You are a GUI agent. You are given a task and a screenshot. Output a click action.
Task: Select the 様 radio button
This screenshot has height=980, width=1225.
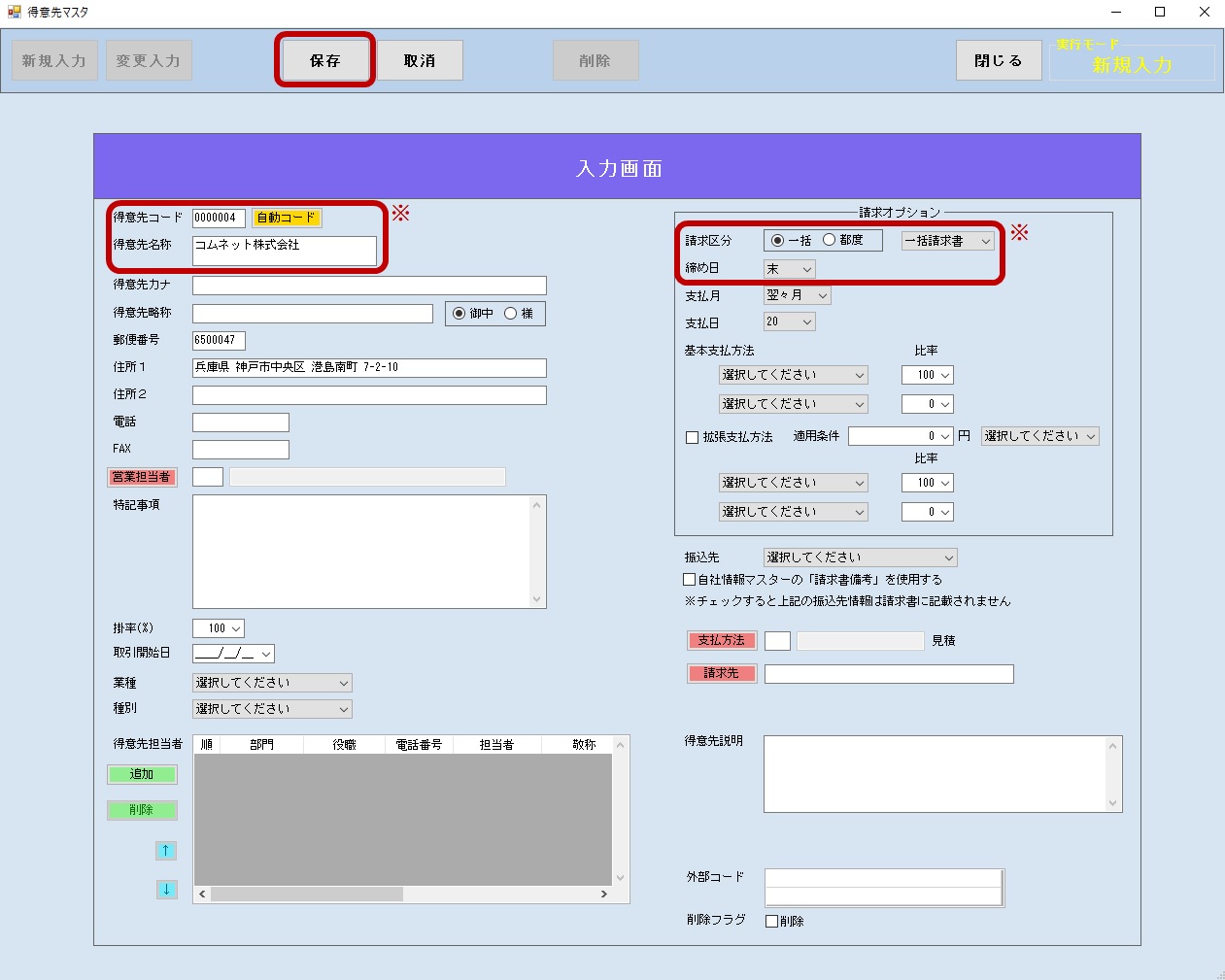[510, 314]
